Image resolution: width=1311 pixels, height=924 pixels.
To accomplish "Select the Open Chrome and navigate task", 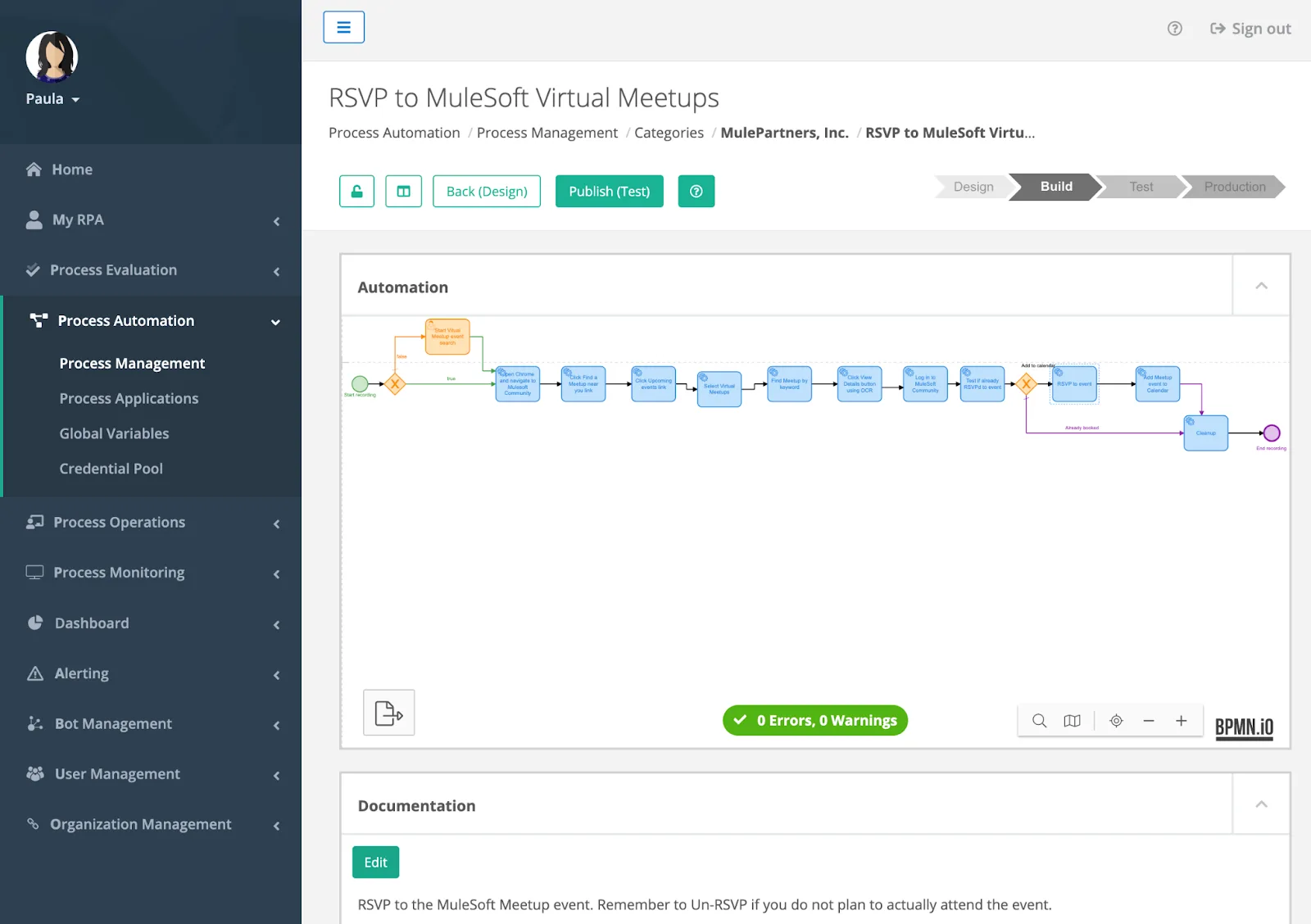I will (x=518, y=383).
